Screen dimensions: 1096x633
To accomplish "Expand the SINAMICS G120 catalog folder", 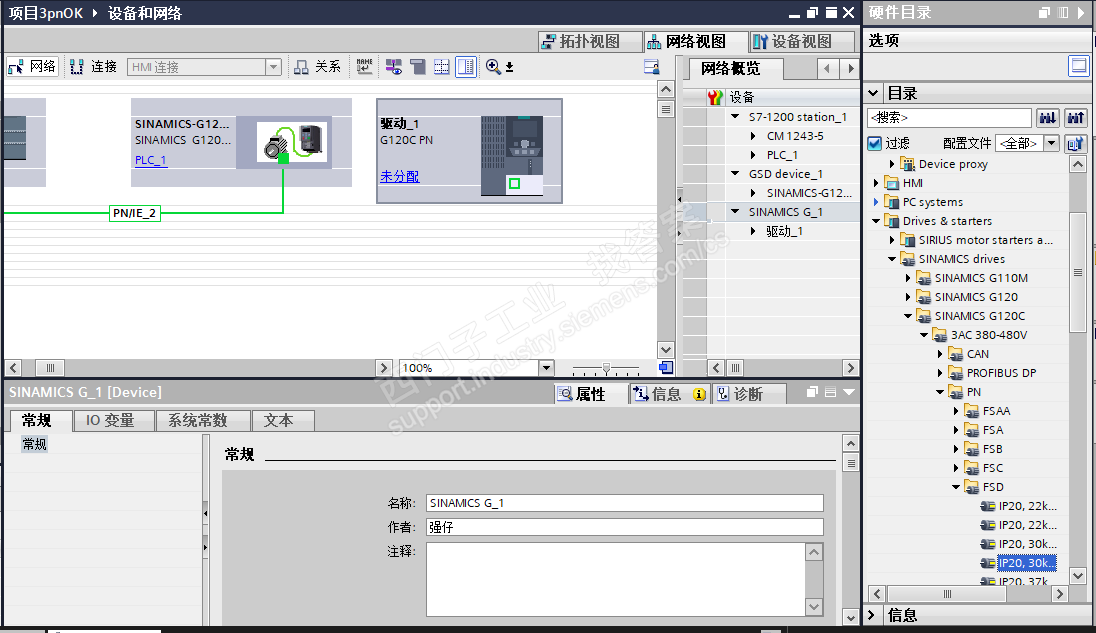I will 907,296.
